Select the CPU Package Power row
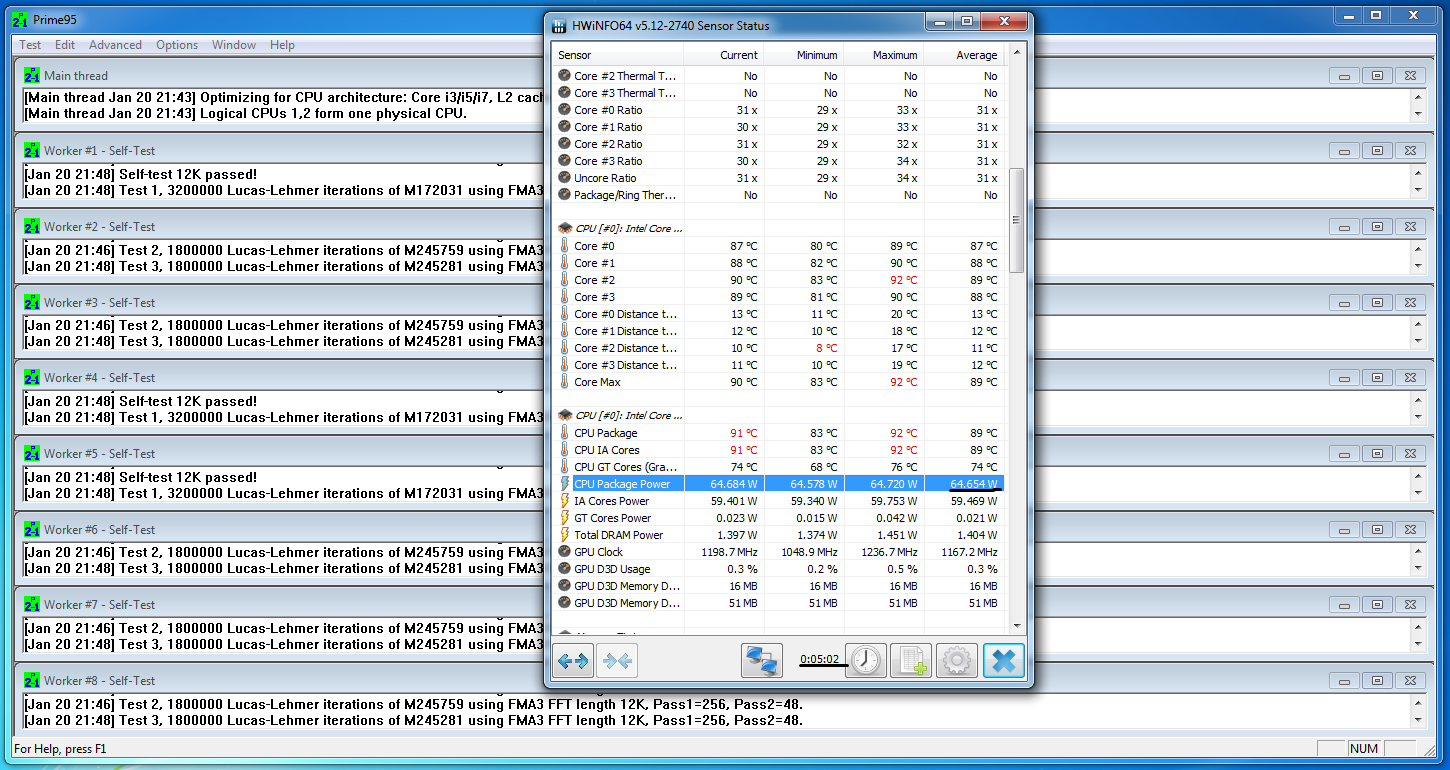This screenshot has width=1450, height=770. click(x=779, y=484)
